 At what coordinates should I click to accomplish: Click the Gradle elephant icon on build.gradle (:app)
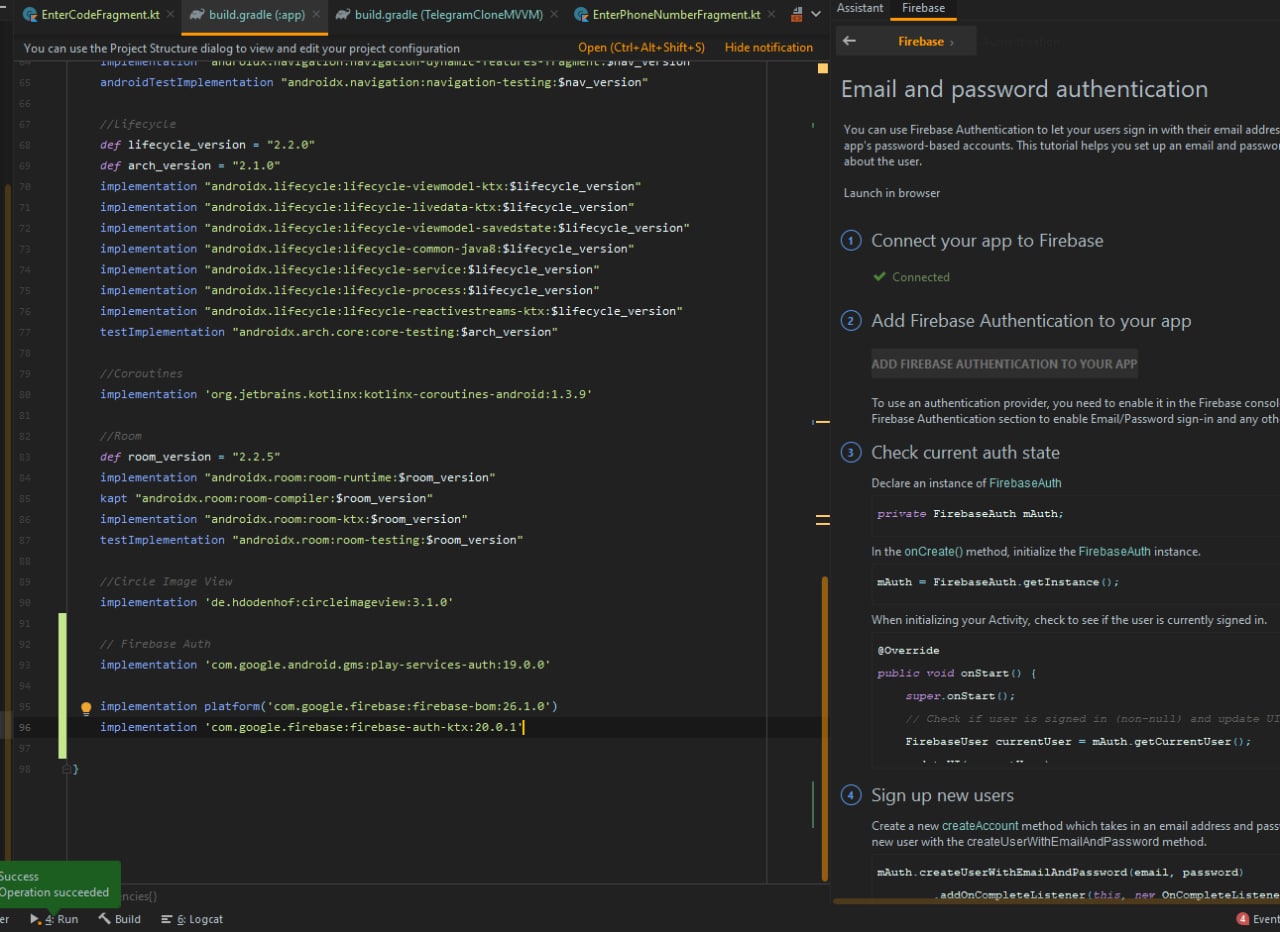[x=197, y=15]
